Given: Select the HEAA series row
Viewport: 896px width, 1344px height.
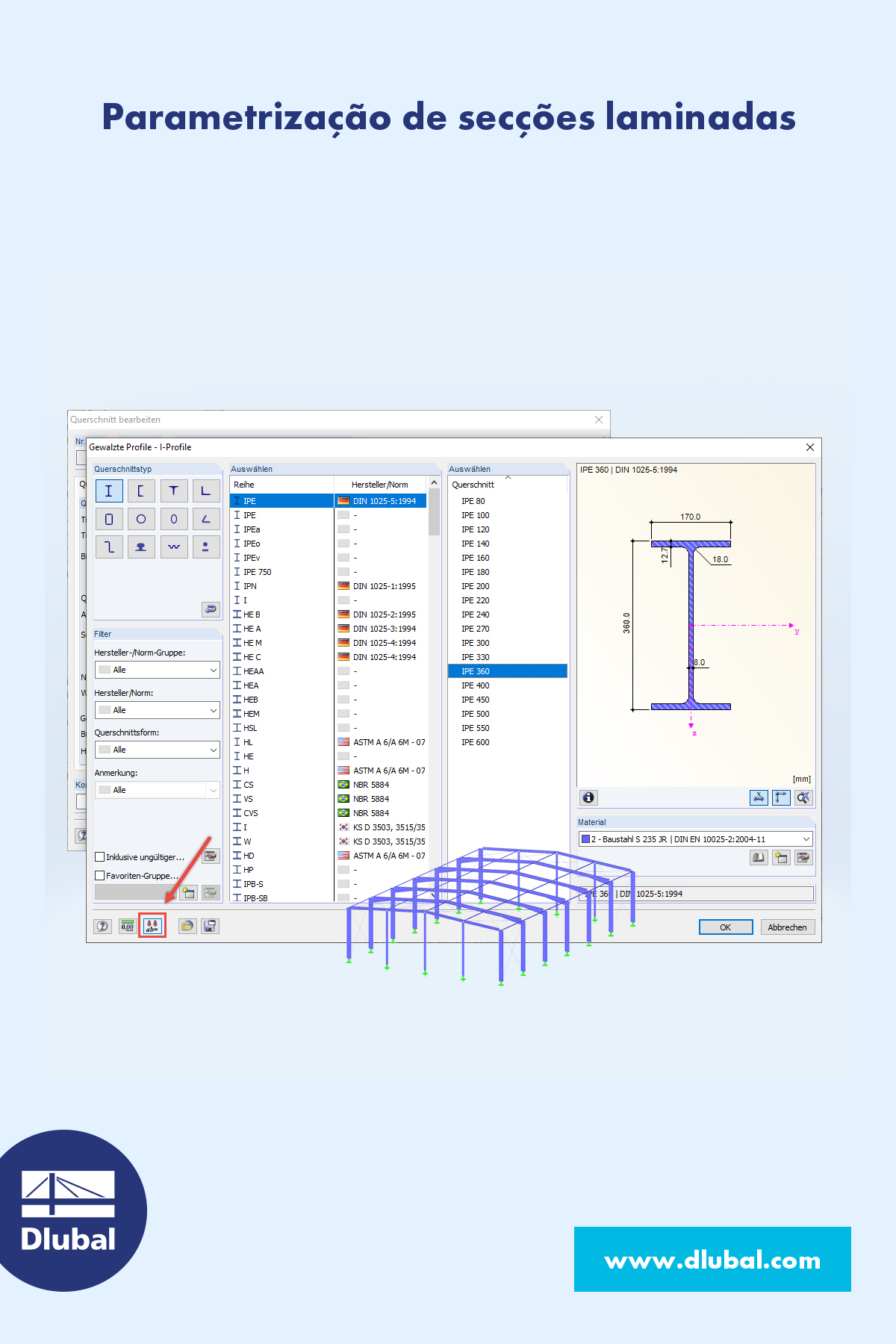Looking at the screenshot, I should 329,671.
